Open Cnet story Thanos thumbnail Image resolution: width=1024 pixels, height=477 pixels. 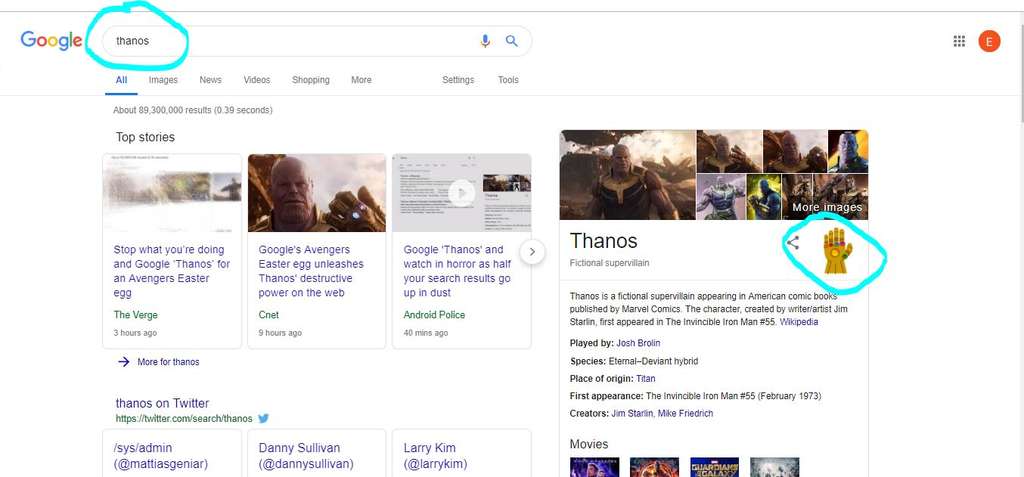[317, 193]
